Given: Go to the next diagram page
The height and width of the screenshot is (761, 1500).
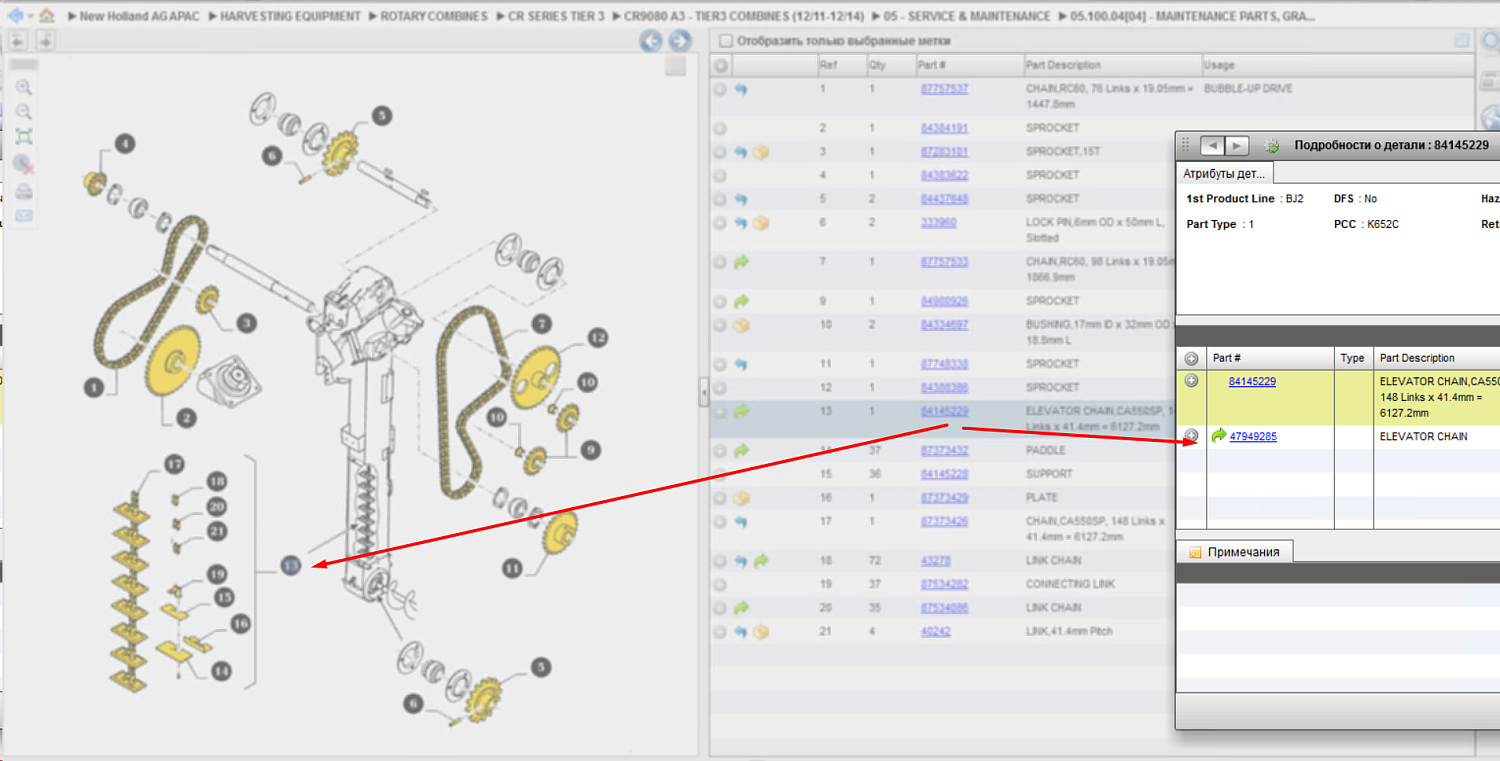Looking at the screenshot, I should click(x=680, y=41).
